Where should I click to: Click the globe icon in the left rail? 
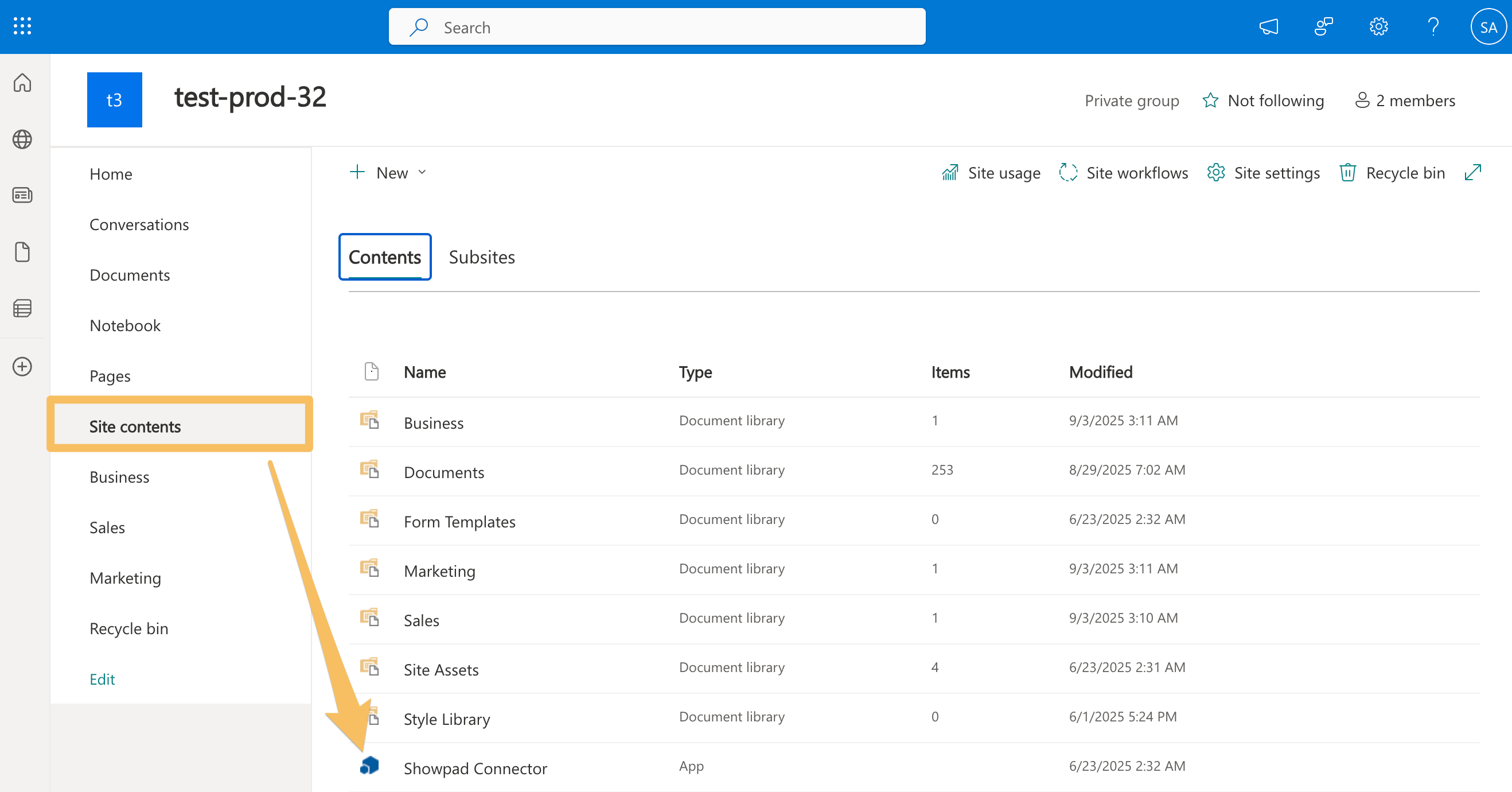coord(22,139)
